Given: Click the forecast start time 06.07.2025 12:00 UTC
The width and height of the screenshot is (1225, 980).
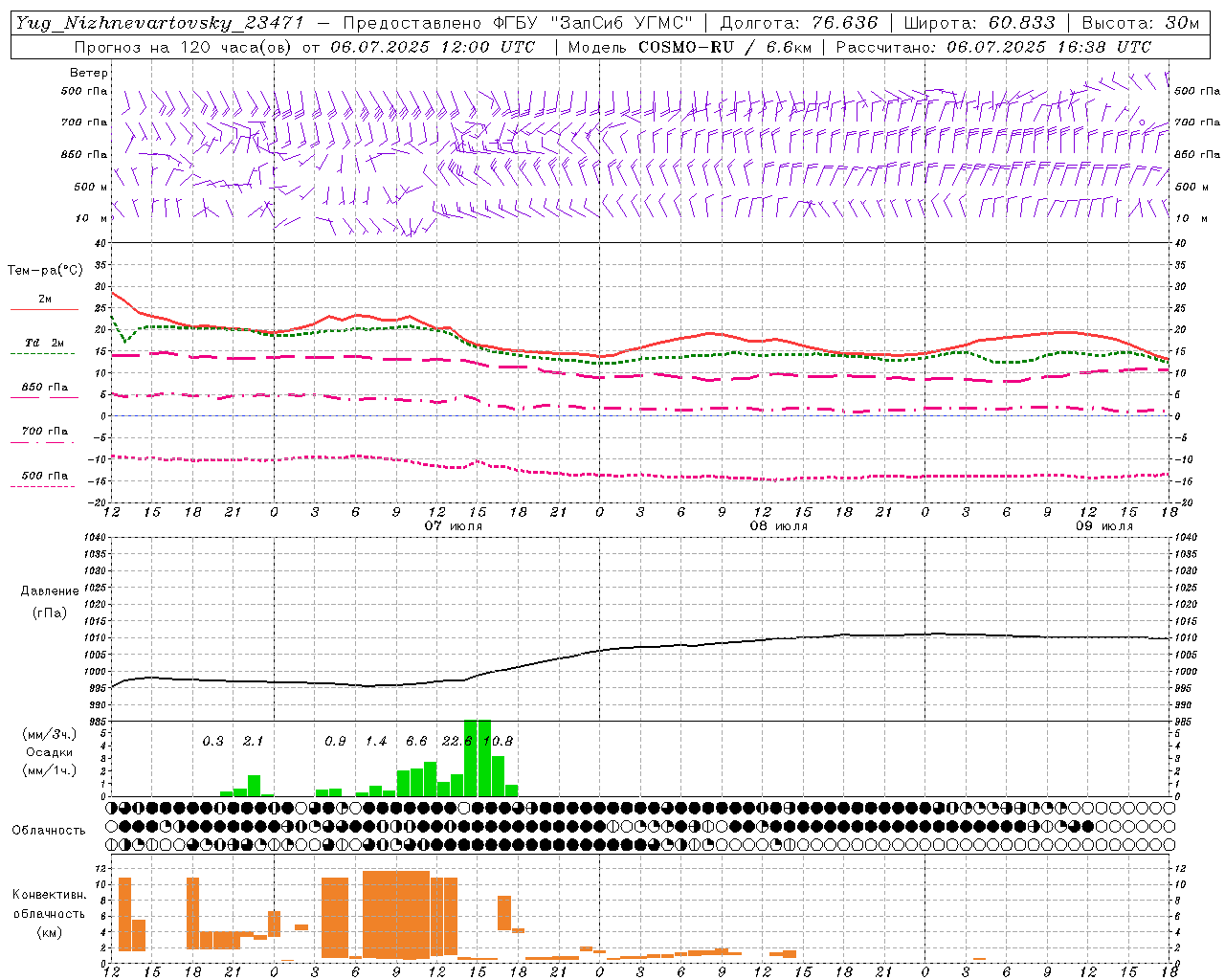Looking at the screenshot, I should tap(433, 47).
